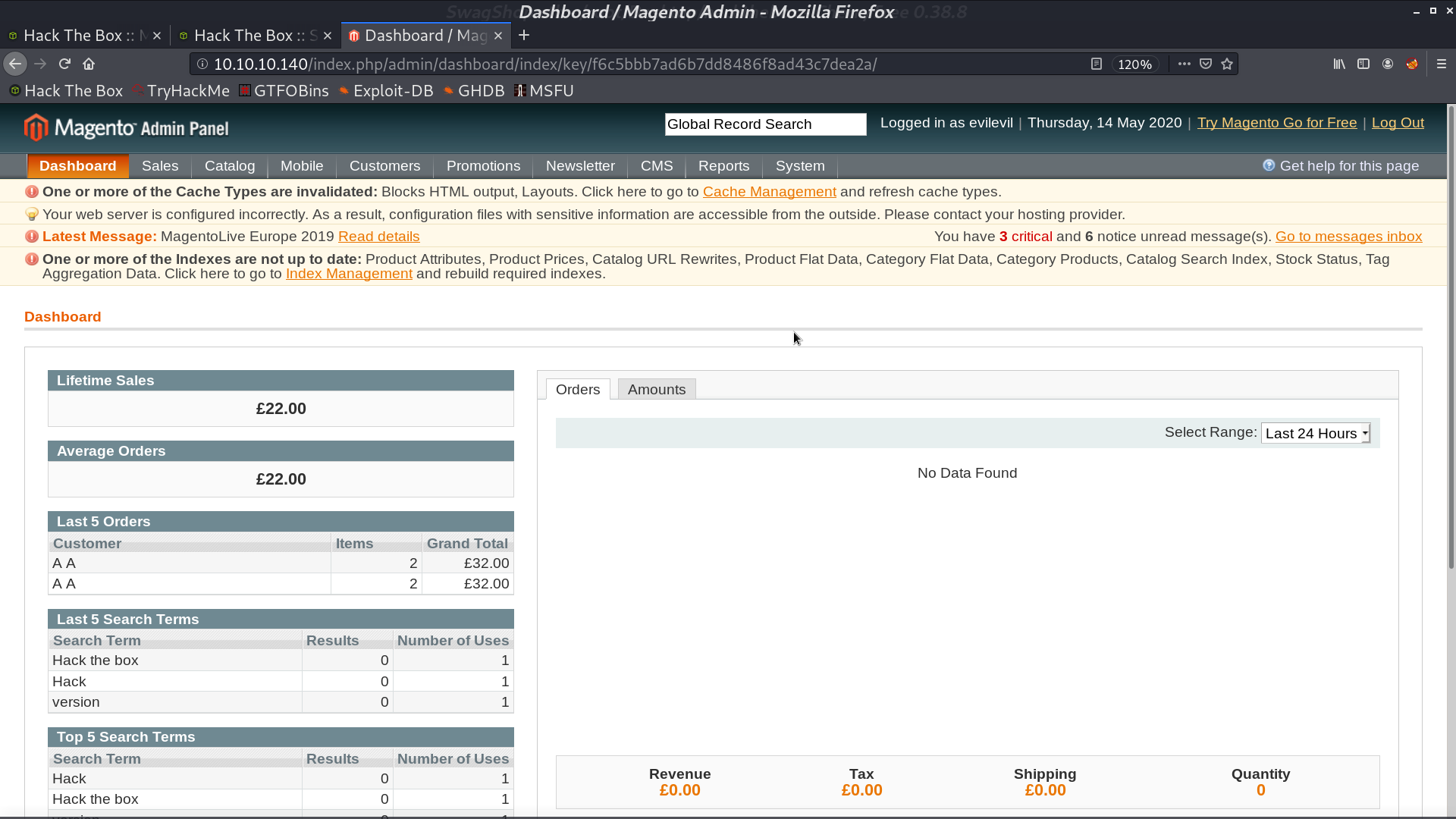Click the cache warning exclamation icon
Screen dimensions: 1456x819
pyautogui.click(x=32, y=192)
